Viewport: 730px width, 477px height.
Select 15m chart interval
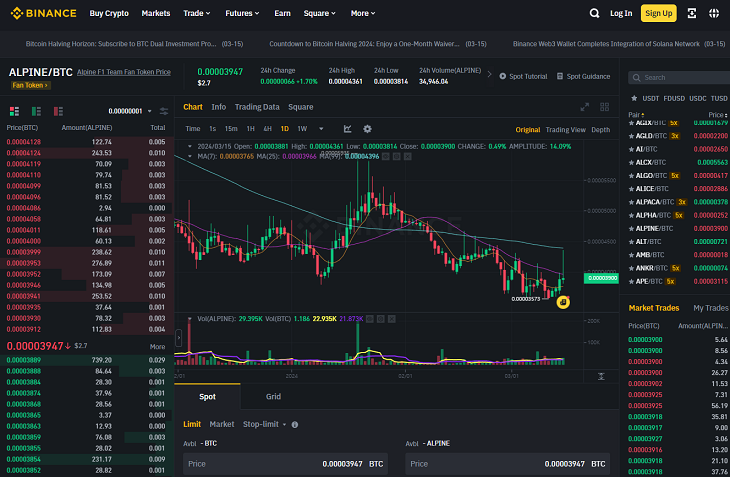[231, 129]
